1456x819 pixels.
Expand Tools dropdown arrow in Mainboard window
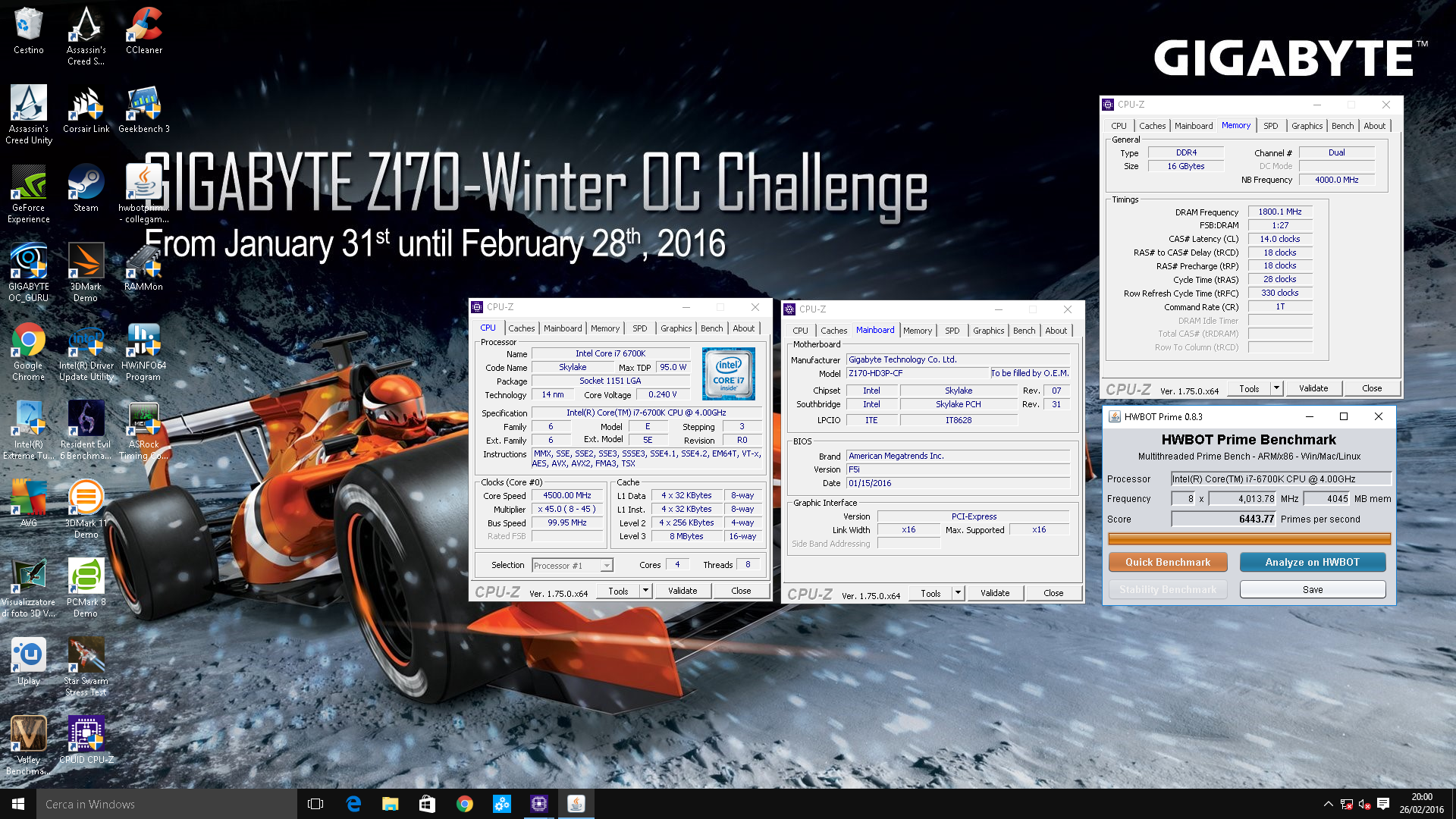[958, 593]
